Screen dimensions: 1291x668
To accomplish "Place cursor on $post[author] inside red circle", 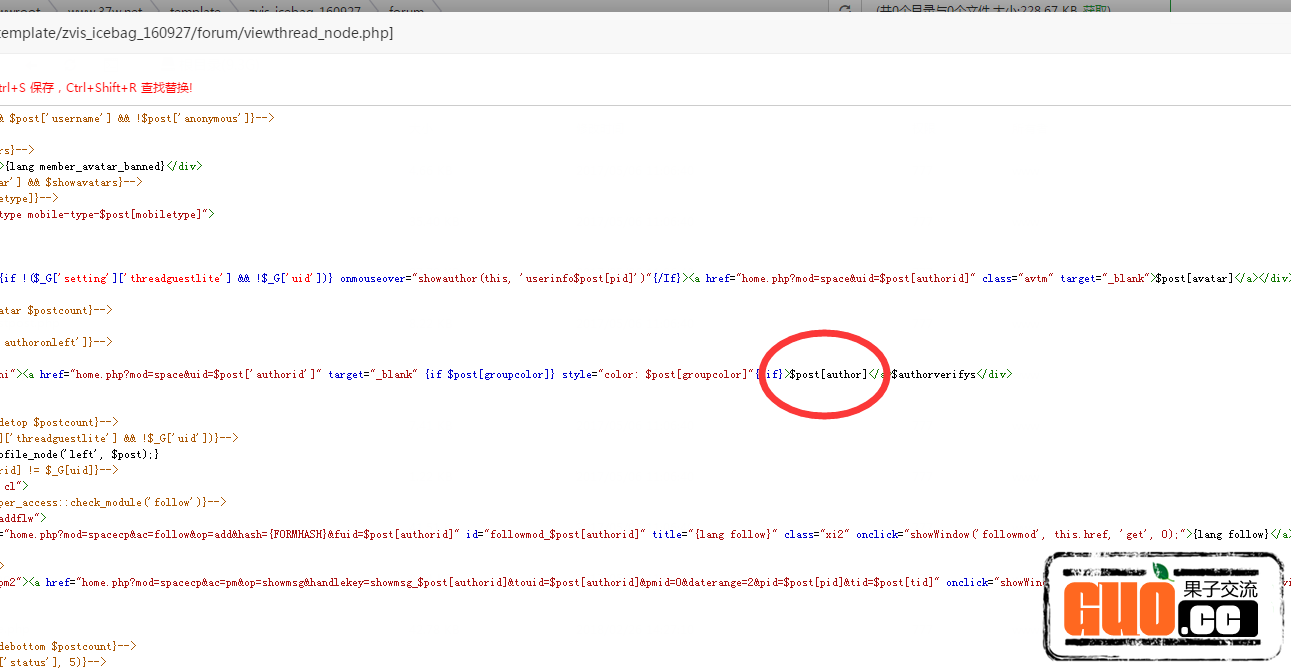I will [x=828, y=374].
